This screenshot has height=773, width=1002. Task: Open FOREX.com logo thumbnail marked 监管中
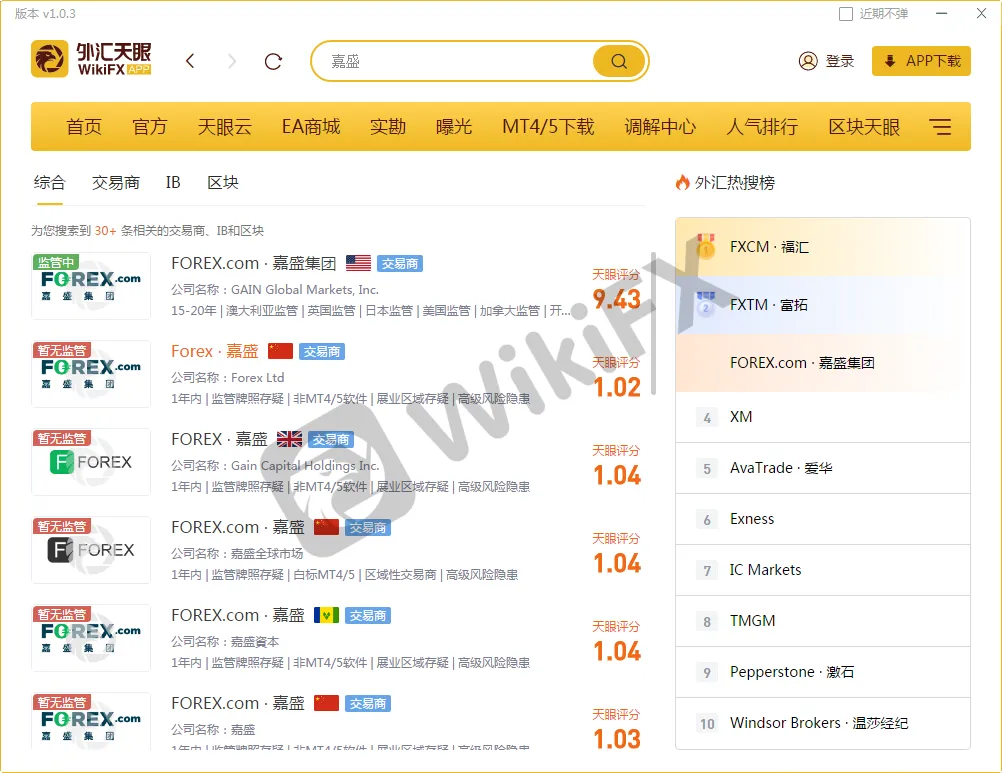click(x=91, y=286)
